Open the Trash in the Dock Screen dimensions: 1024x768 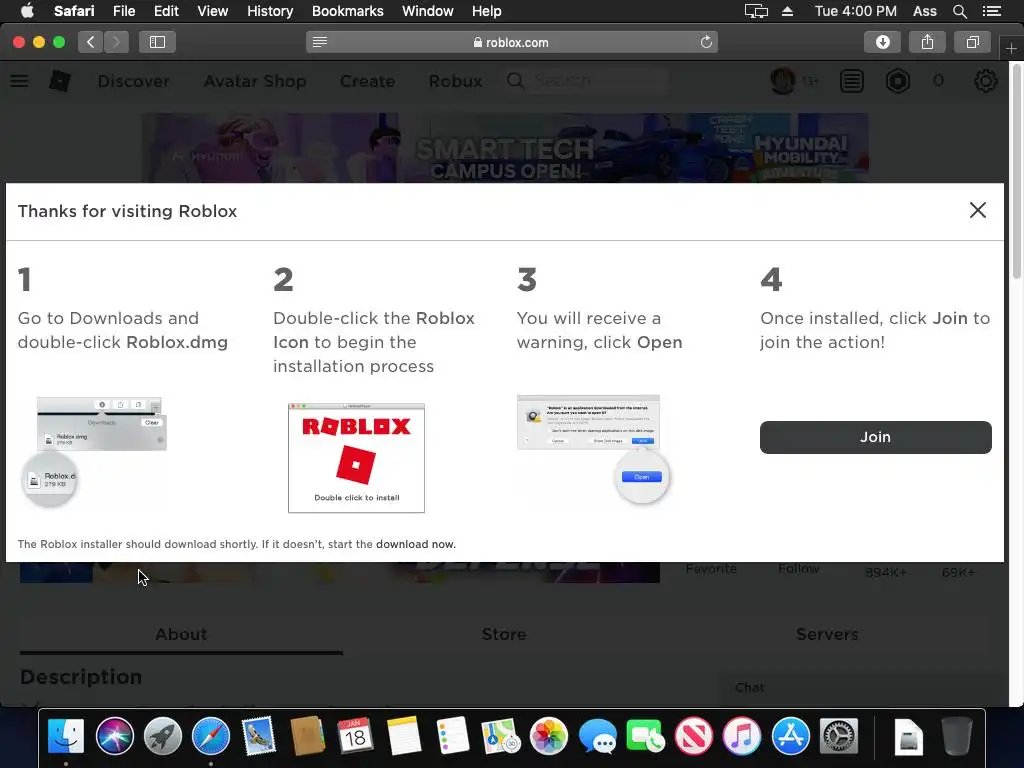coord(957,736)
